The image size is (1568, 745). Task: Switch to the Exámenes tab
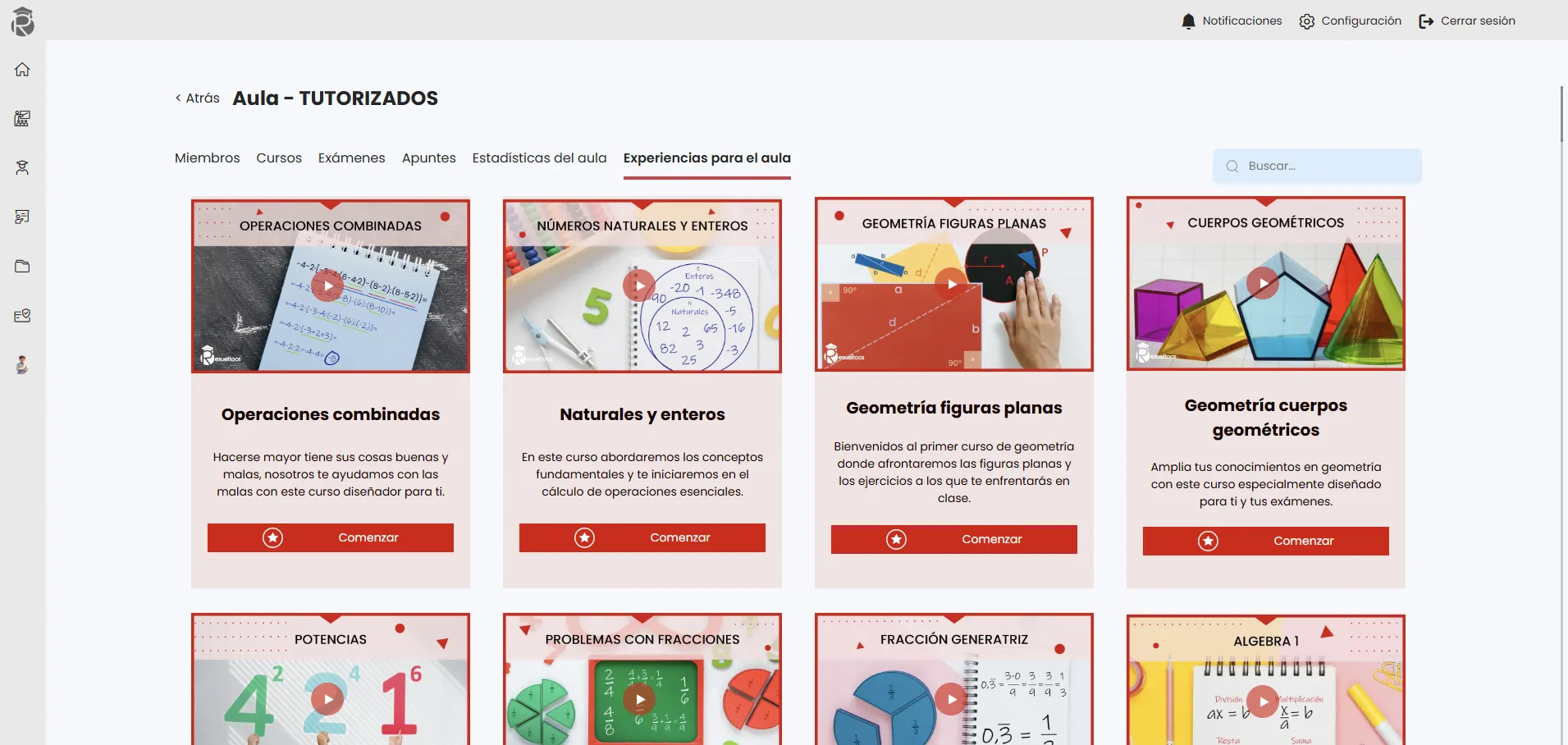[x=351, y=158]
